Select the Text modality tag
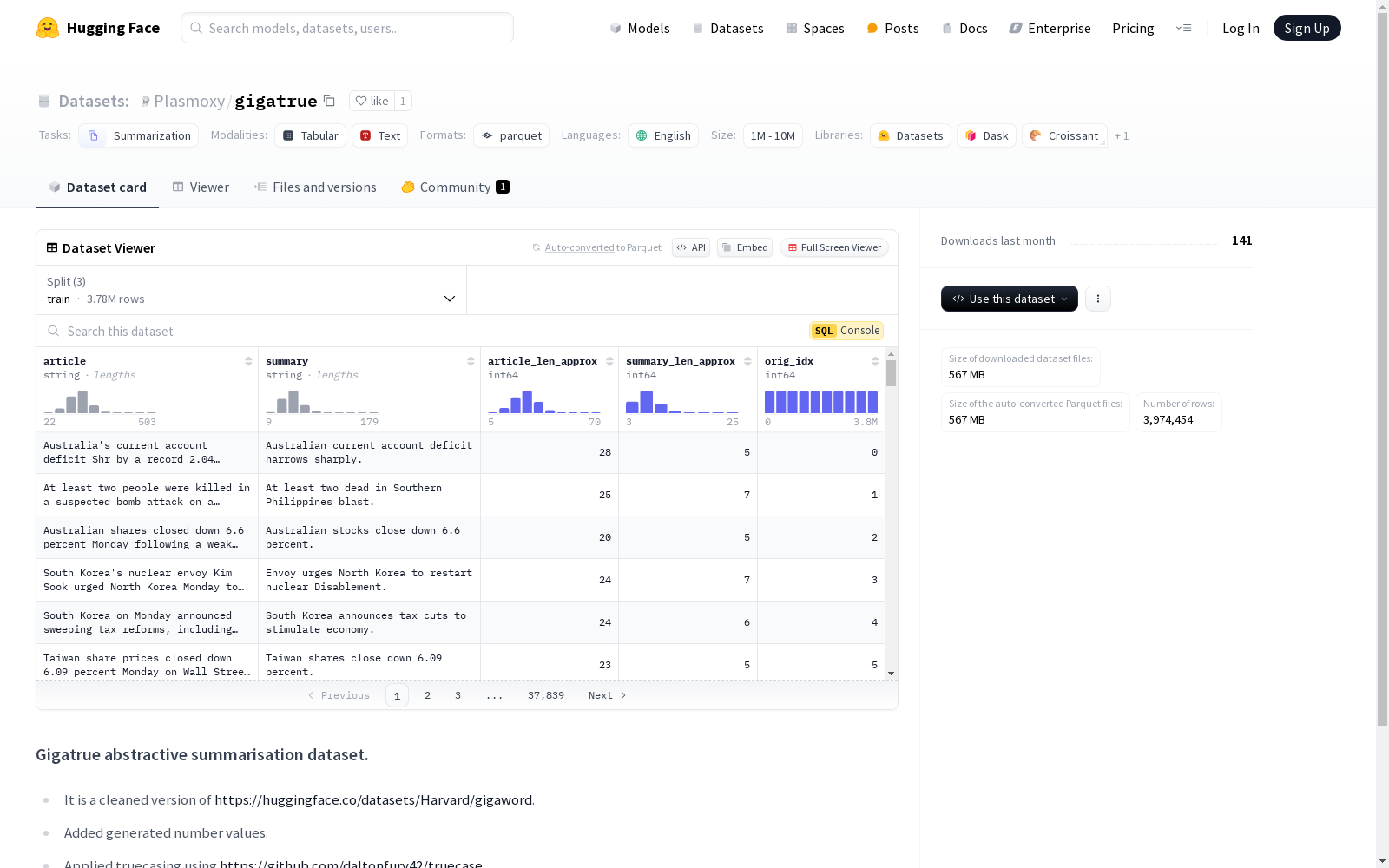Image resolution: width=1389 pixels, height=868 pixels. coord(380,135)
